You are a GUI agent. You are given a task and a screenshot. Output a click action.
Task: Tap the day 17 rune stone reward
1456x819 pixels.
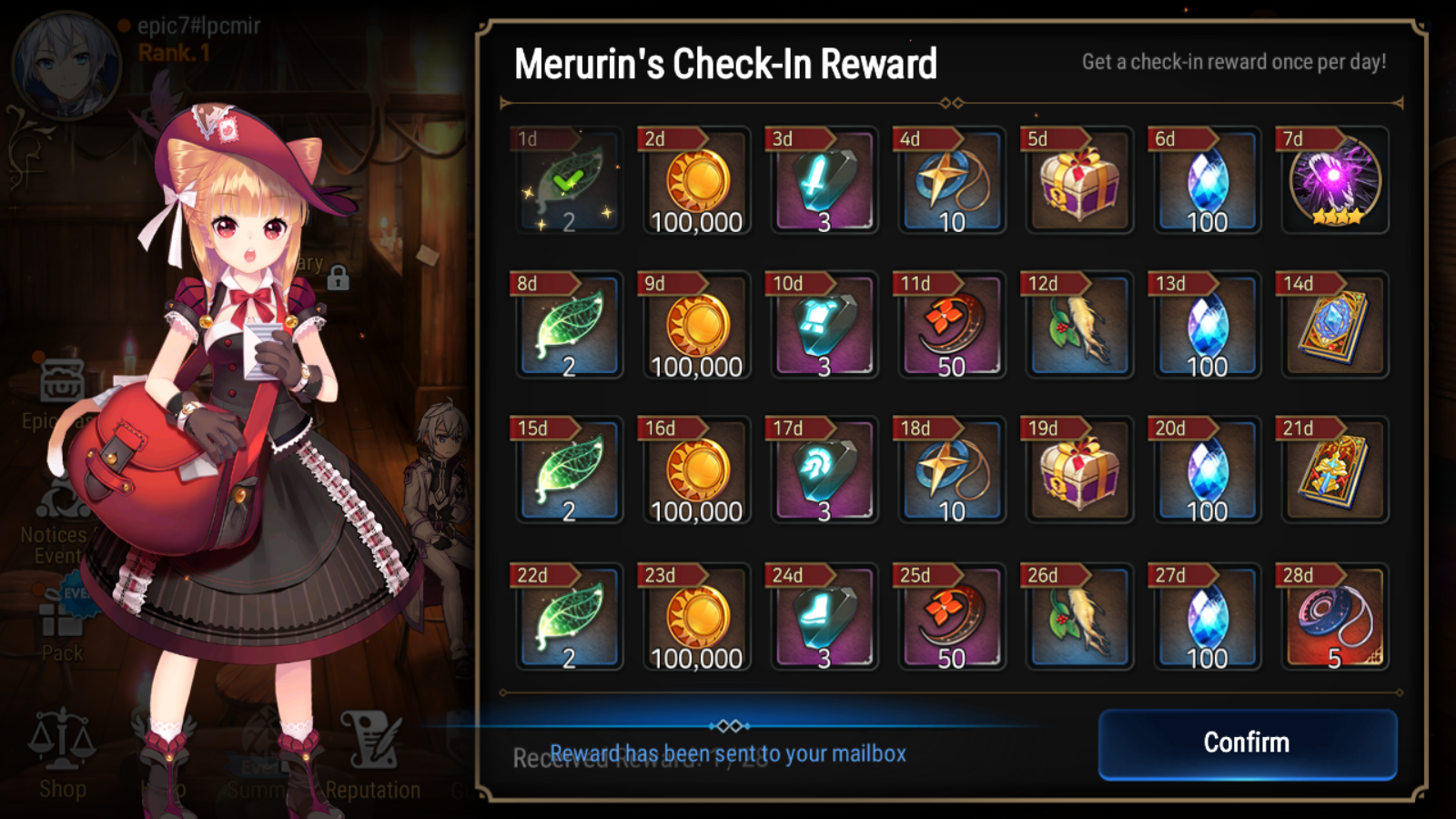(x=824, y=470)
